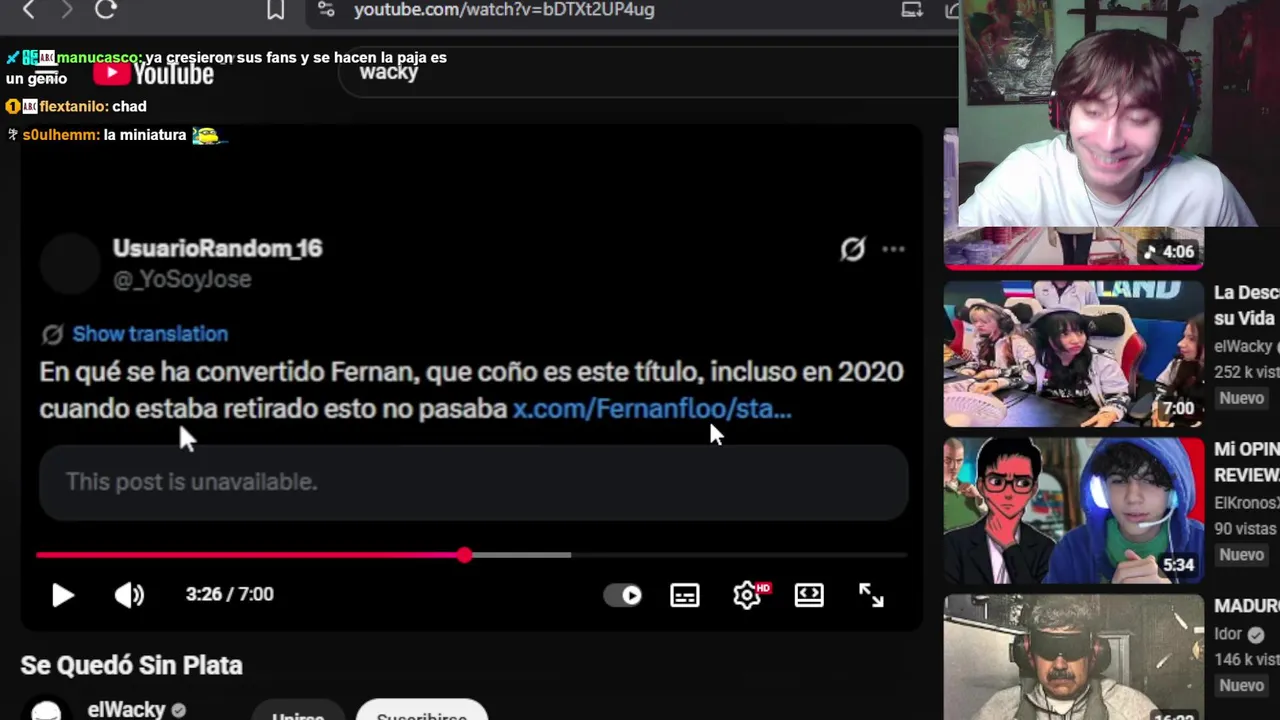This screenshot has height=720, width=1280.
Task: Open the x.com/Fernanfloo/sta... link
Action: coord(652,408)
